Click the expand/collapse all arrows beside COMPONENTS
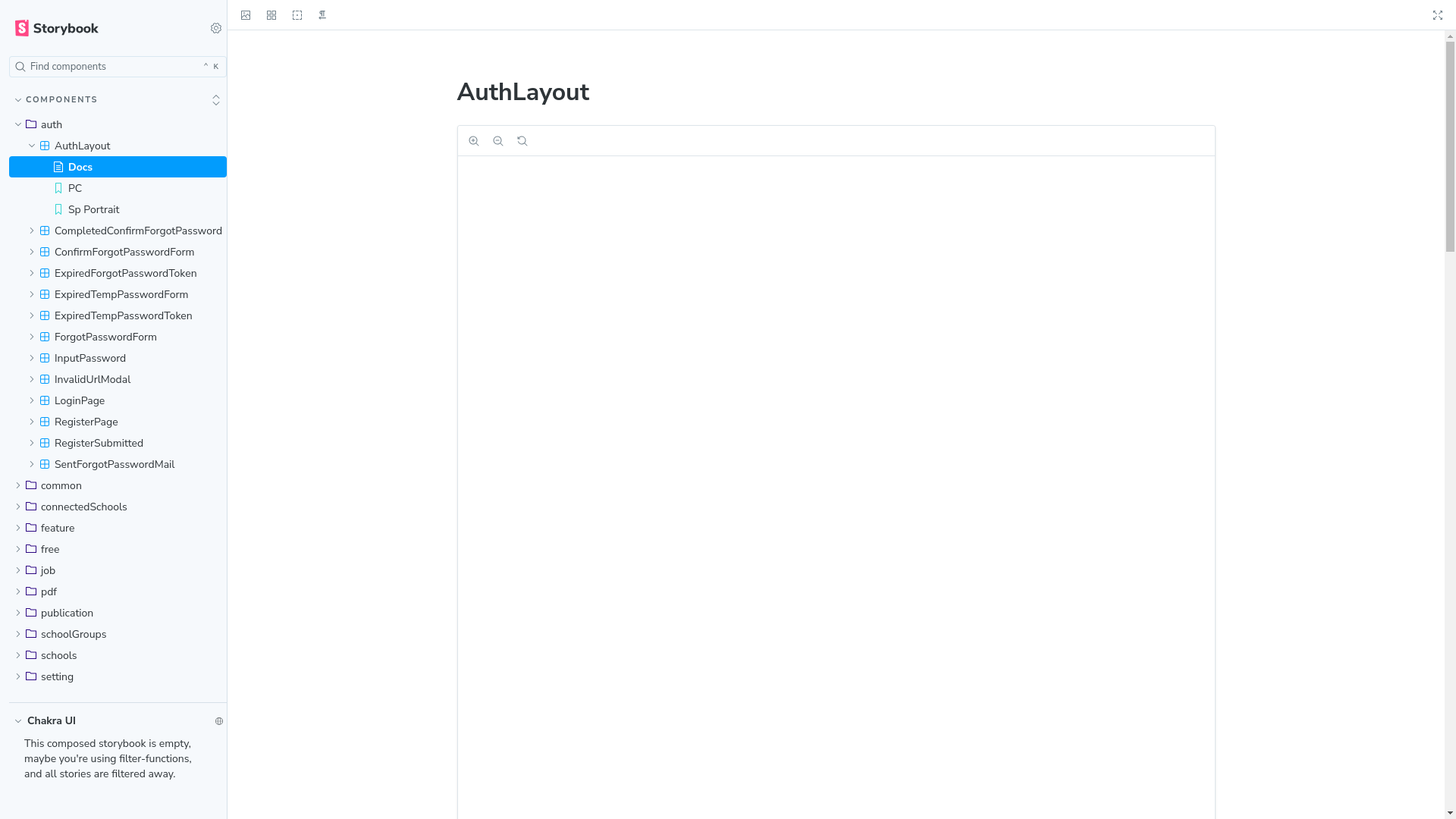 coord(216,100)
